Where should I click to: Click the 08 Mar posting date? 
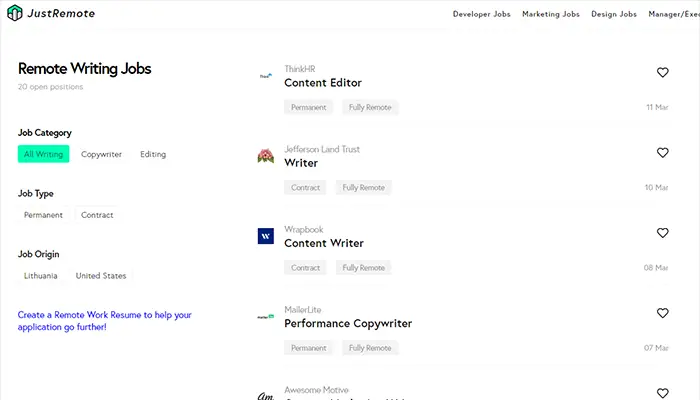[x=656, y=267]
